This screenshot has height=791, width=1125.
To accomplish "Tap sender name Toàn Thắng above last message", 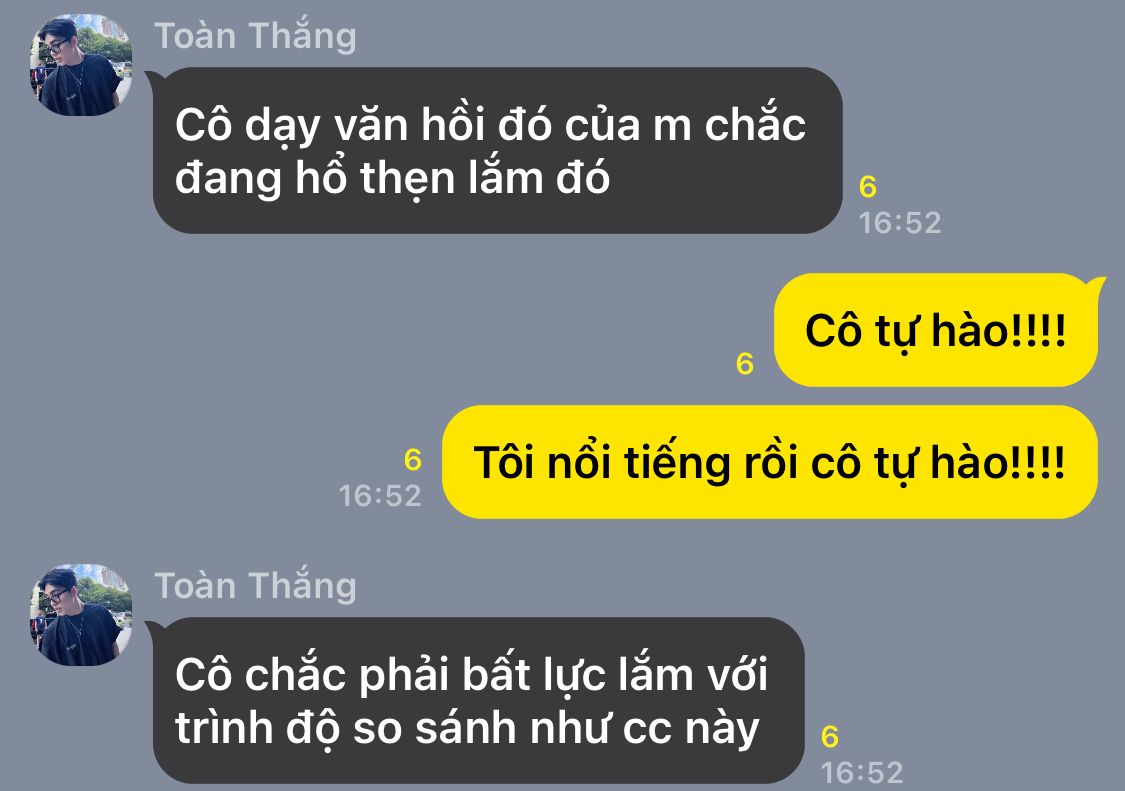I will coord(255,586).
